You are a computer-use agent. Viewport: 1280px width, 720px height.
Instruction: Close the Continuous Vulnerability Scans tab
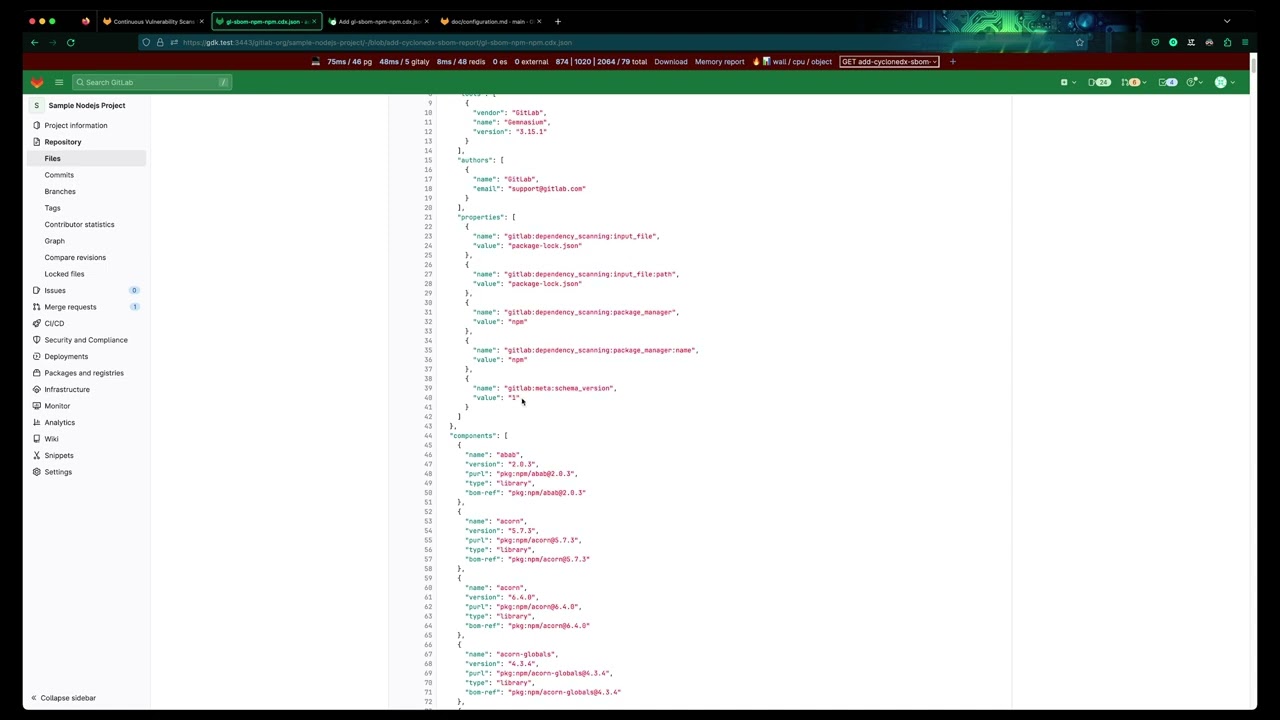coord(201,21)
